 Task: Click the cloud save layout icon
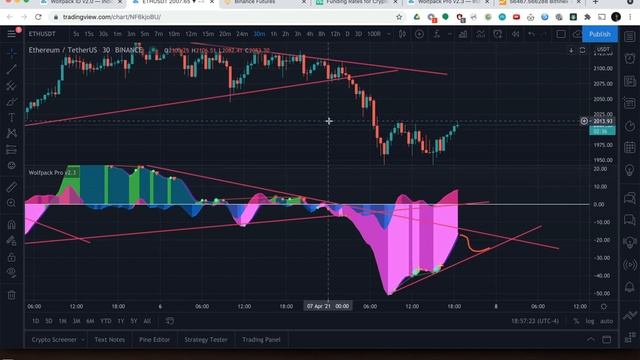click(577, 34)
